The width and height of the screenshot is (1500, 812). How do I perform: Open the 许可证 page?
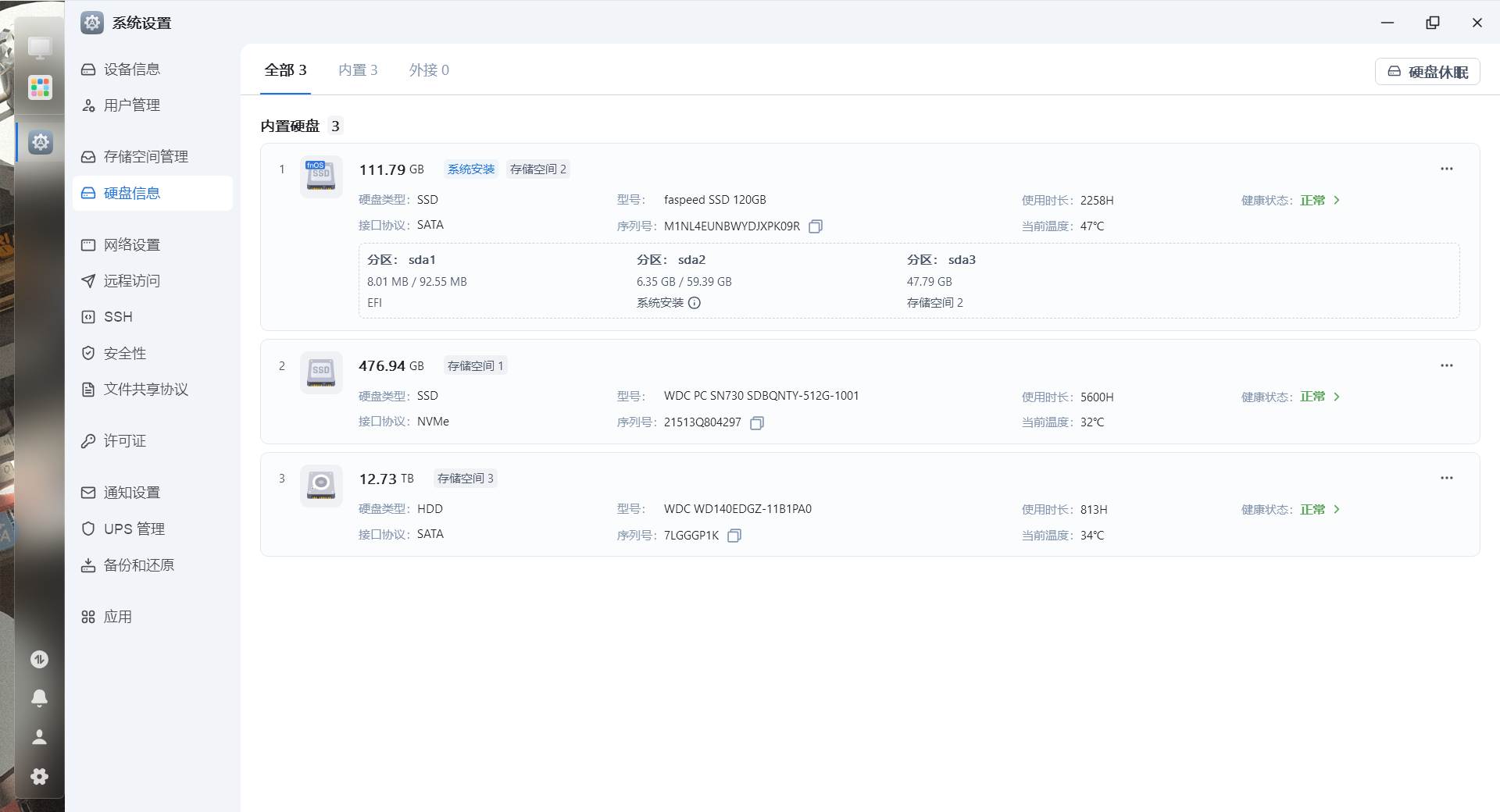[152, 441]
